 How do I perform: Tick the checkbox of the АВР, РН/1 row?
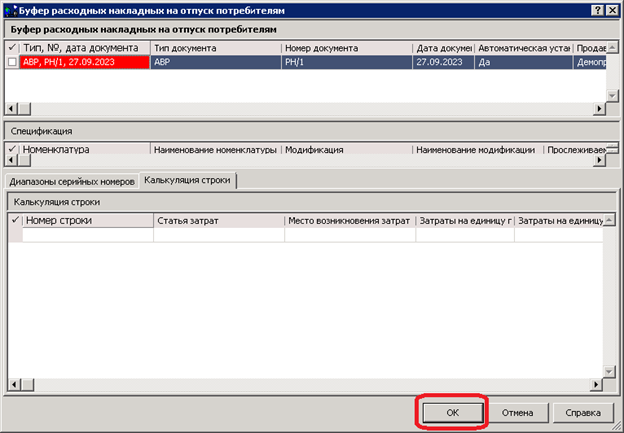[13, 62]
